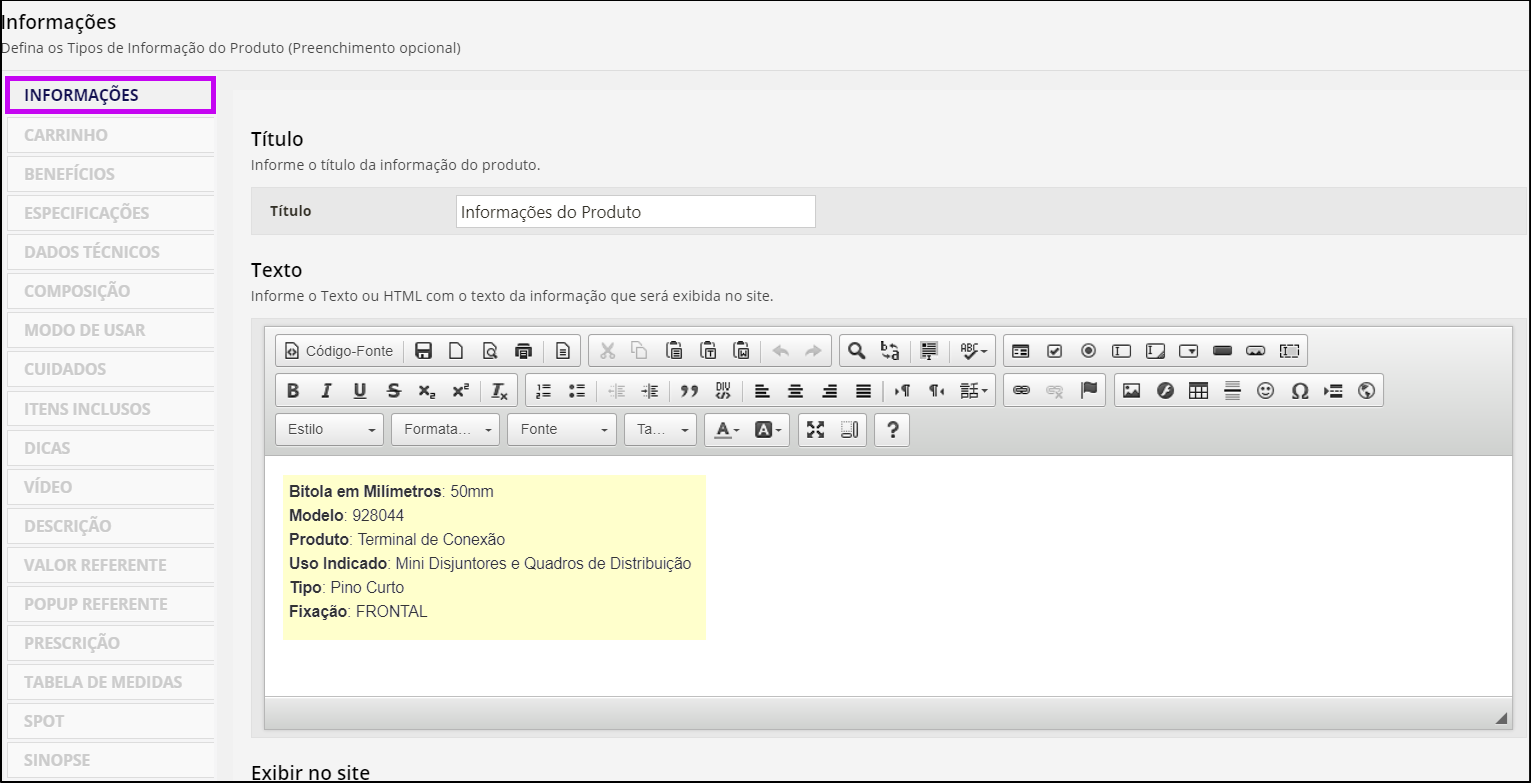
Task: Open the Tamanho font size dropdown
Action: 661,430
